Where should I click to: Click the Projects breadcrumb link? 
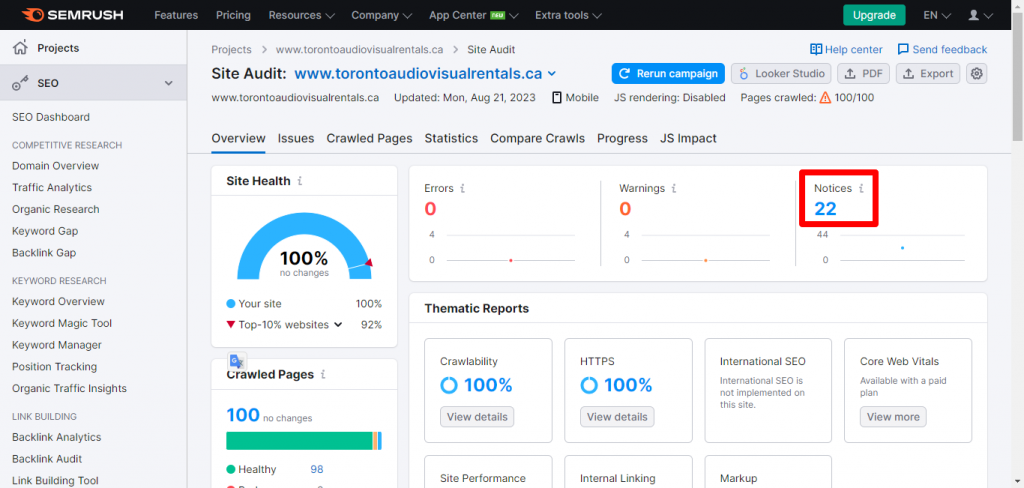231,50
